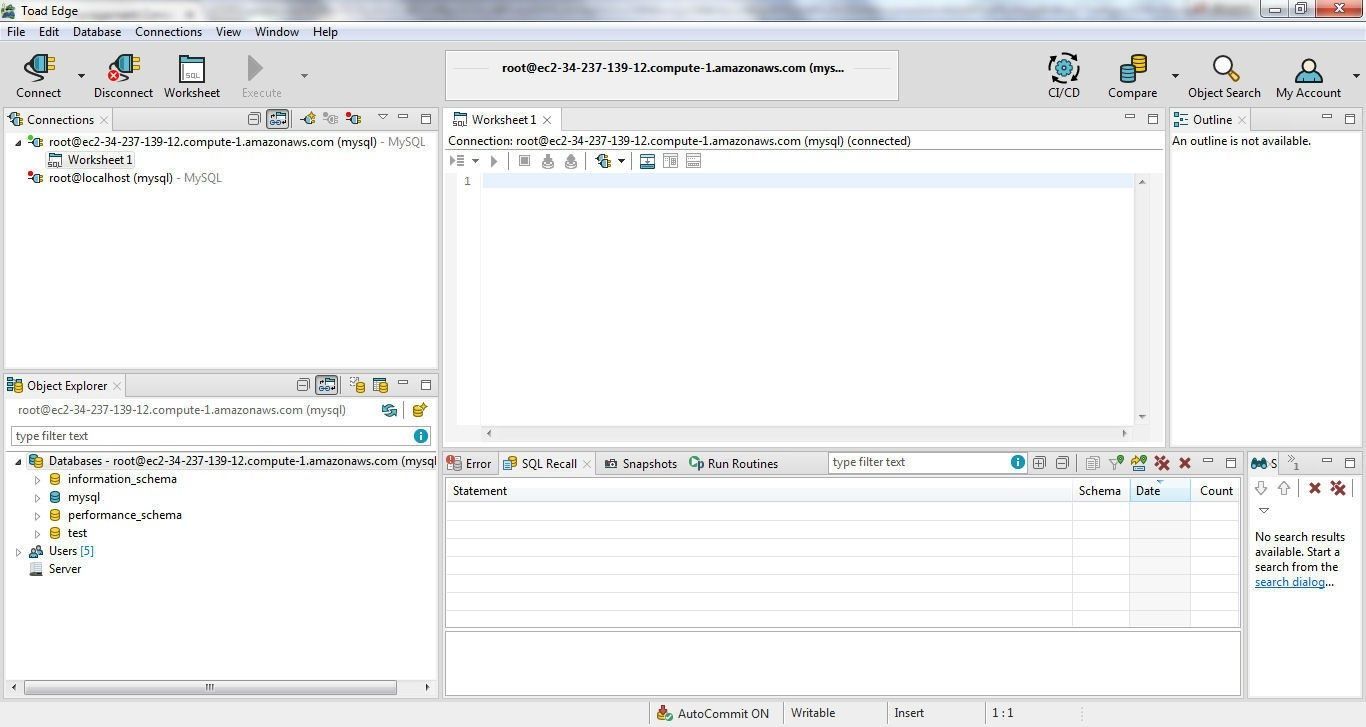Click the Connect toolbar icon
Image resolution: width=1366 pixels, height=727 pixels.
(x=38, y=68)
